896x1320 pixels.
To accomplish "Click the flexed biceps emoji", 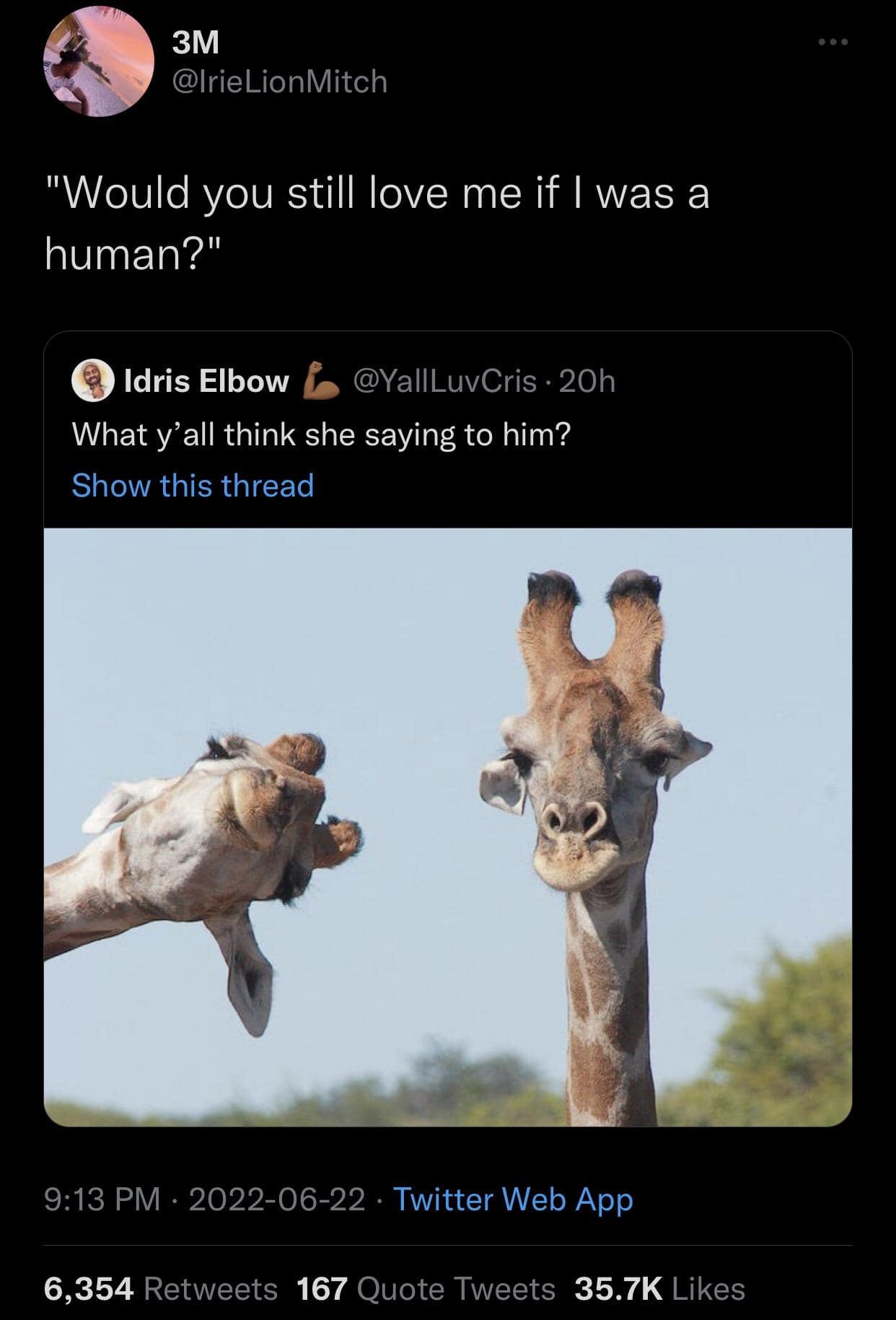I will click(x=322, y=381).
